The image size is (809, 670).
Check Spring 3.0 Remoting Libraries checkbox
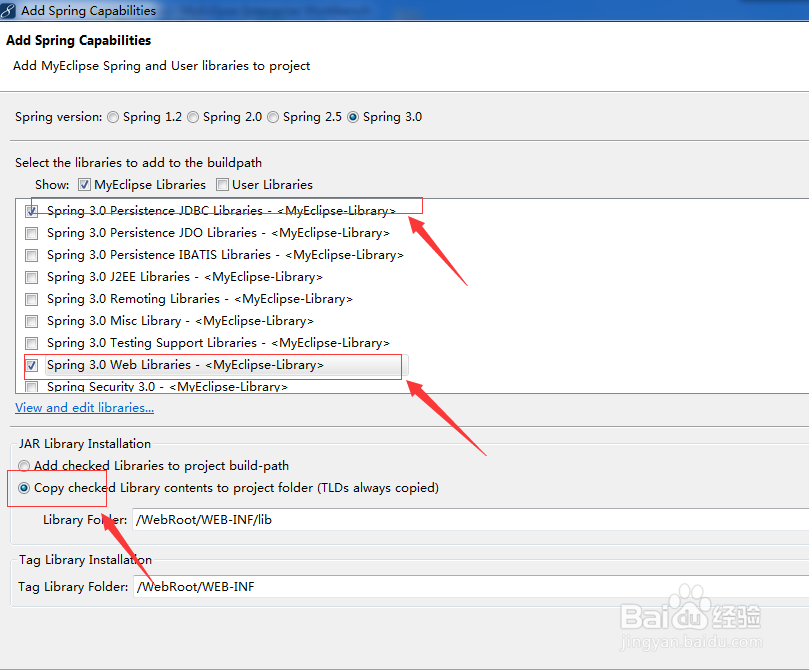tap(31, 299)
